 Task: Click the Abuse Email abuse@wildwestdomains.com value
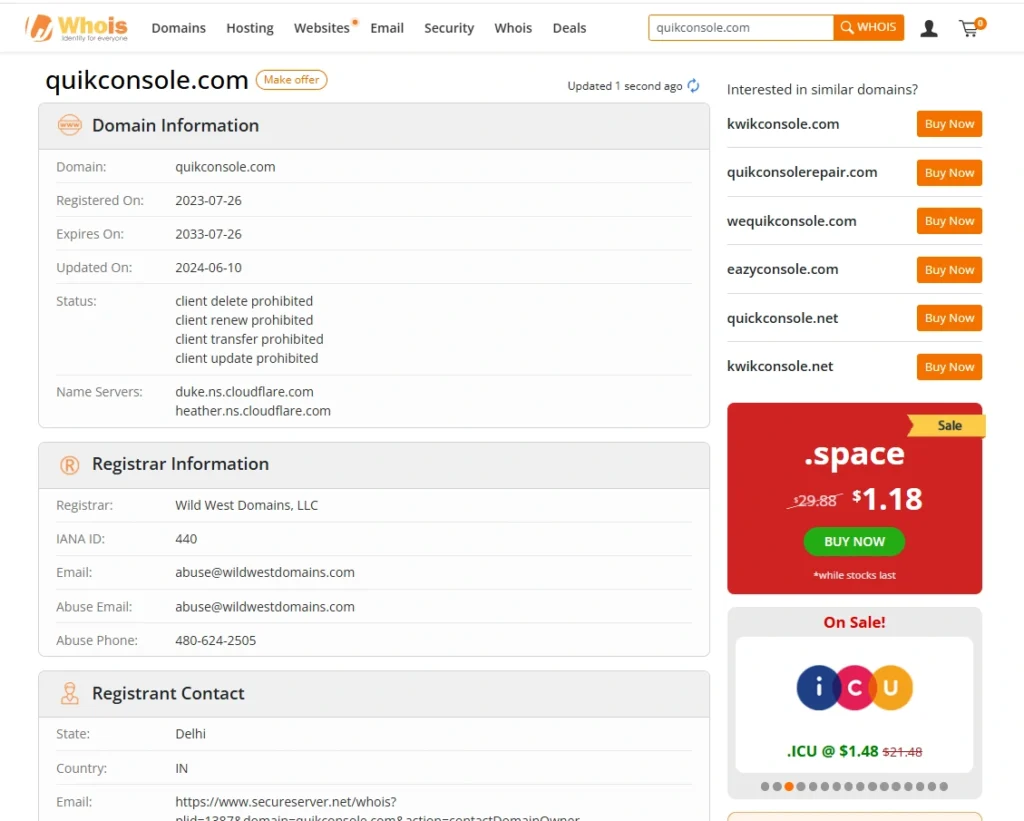(264, 607)
